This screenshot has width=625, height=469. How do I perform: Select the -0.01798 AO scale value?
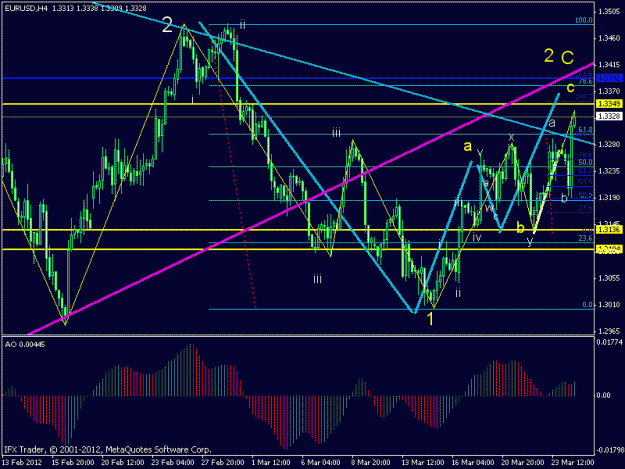pos(609,451)
